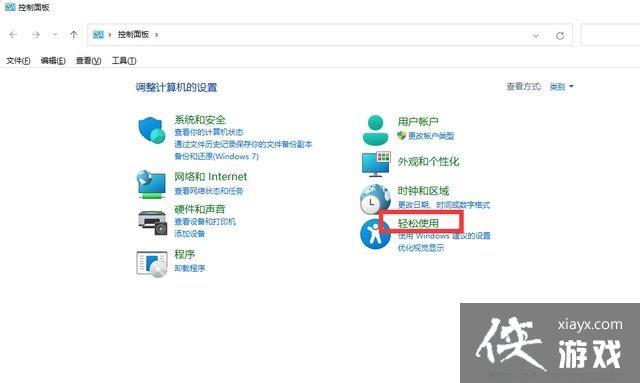640x383 pixels.
Task: Click 查看网络状态和任务 link
Action: coord(209,191)
